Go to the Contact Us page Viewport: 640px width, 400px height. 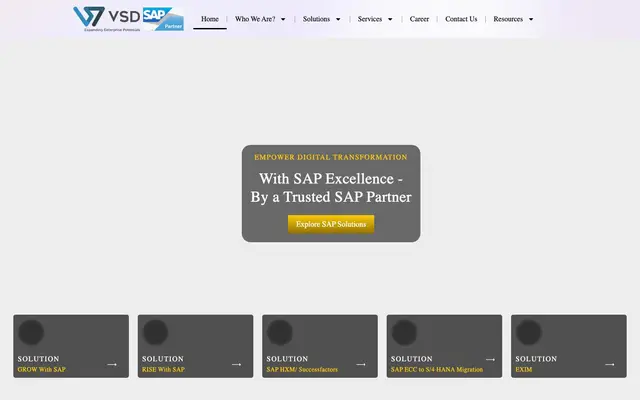click(461, 19)
